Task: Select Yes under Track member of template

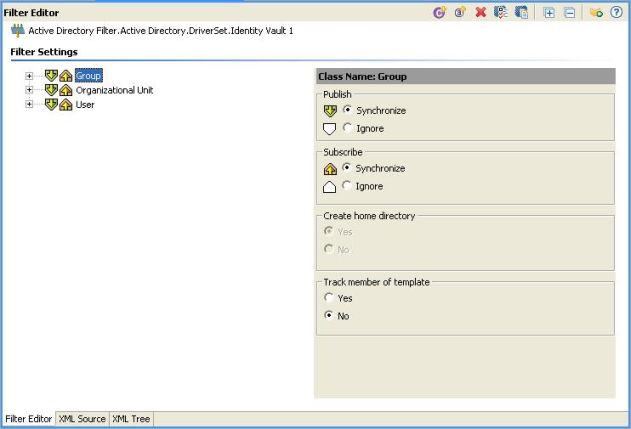Action: click(x=329, y=297)
